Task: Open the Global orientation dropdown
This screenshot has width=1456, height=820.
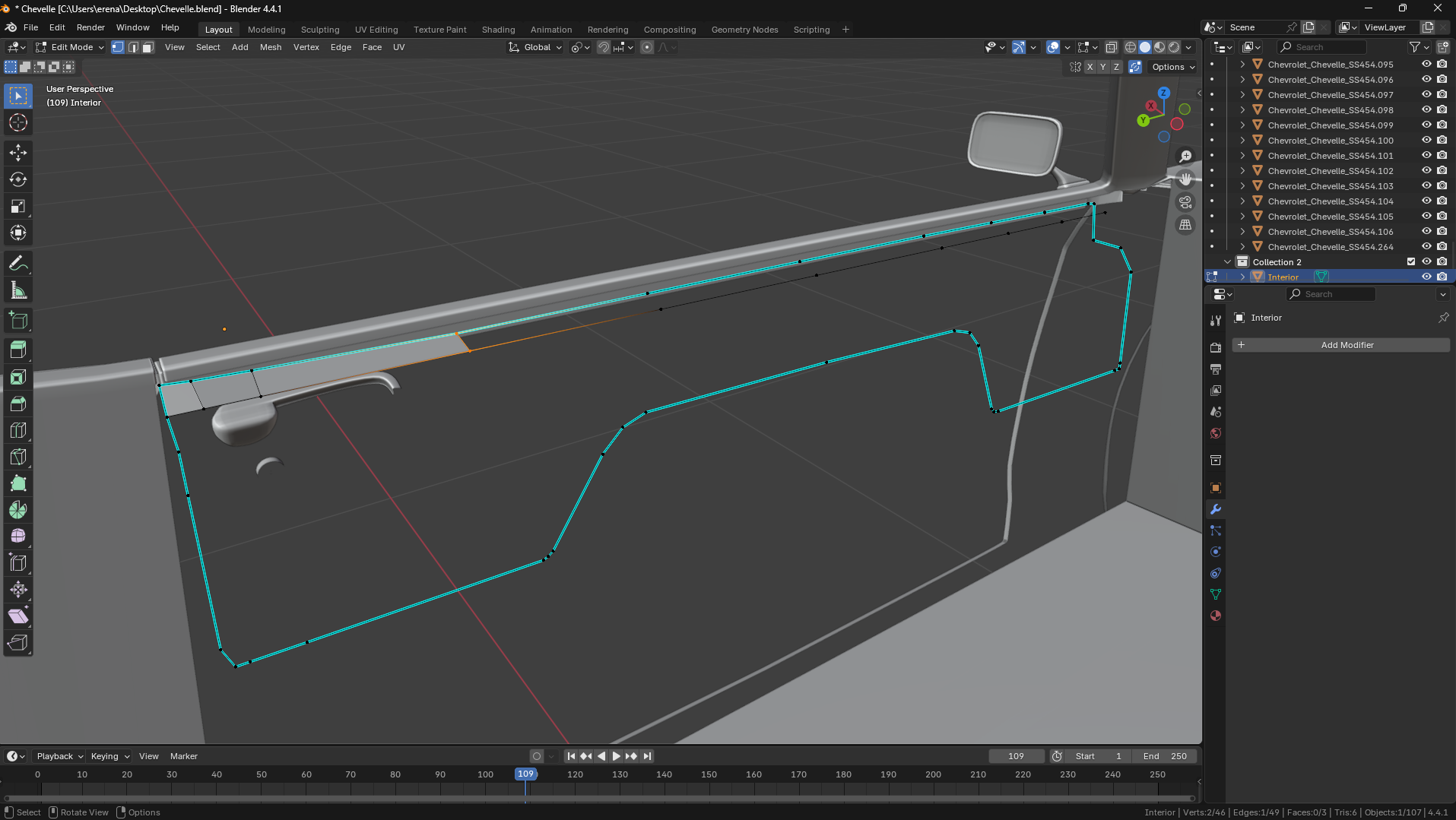Action: tap(535, 47)
